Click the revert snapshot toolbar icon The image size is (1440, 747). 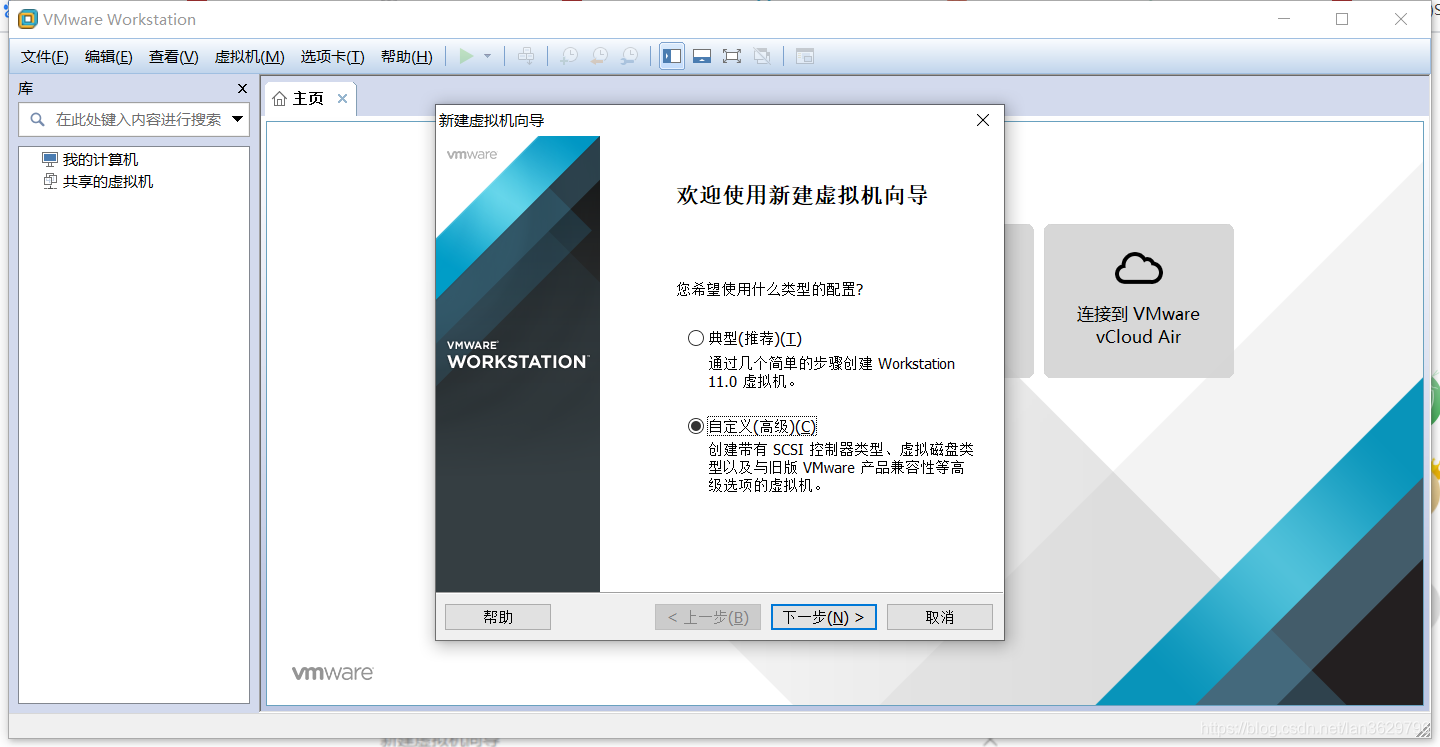[598, 57]
